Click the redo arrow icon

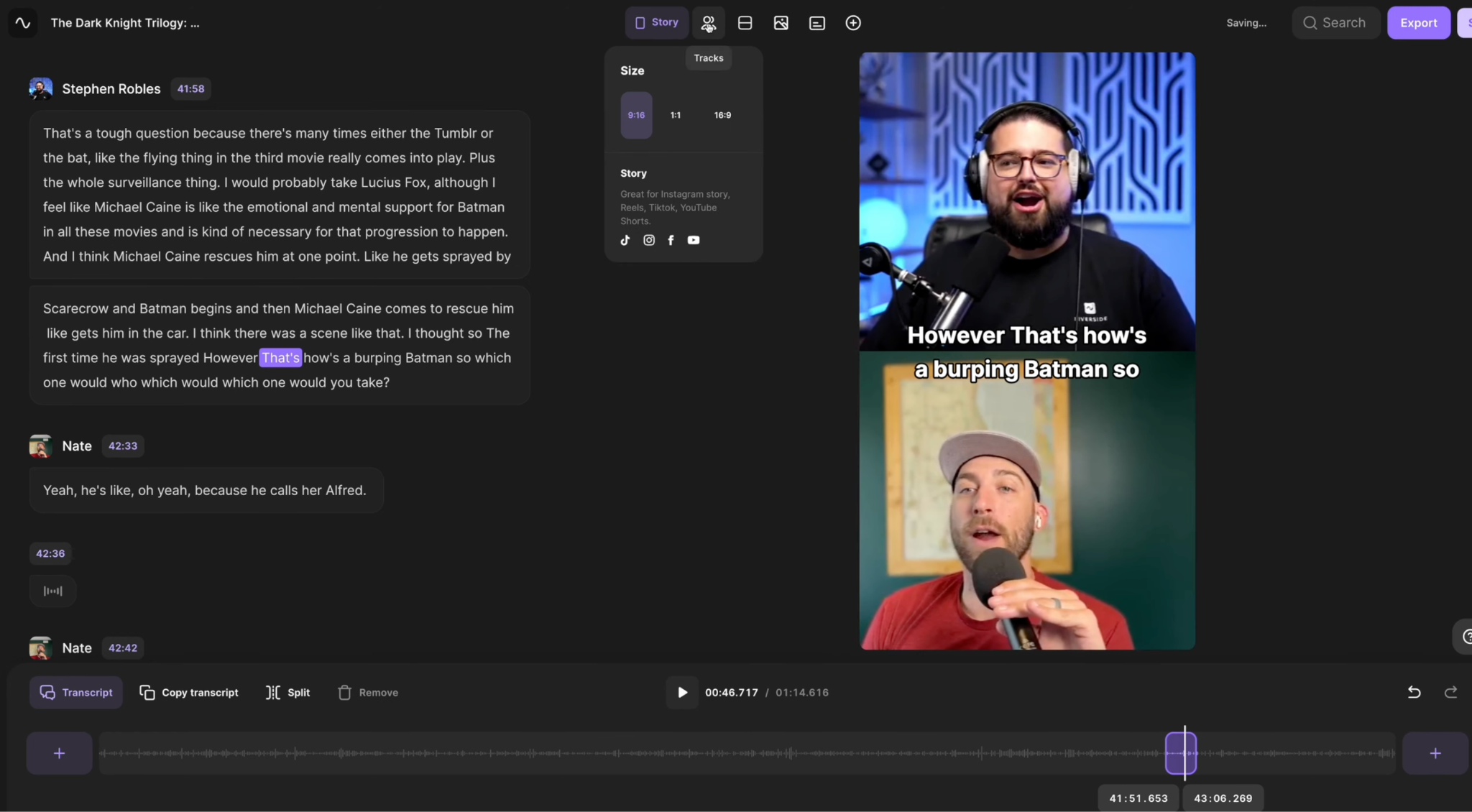coord(1450,692)
